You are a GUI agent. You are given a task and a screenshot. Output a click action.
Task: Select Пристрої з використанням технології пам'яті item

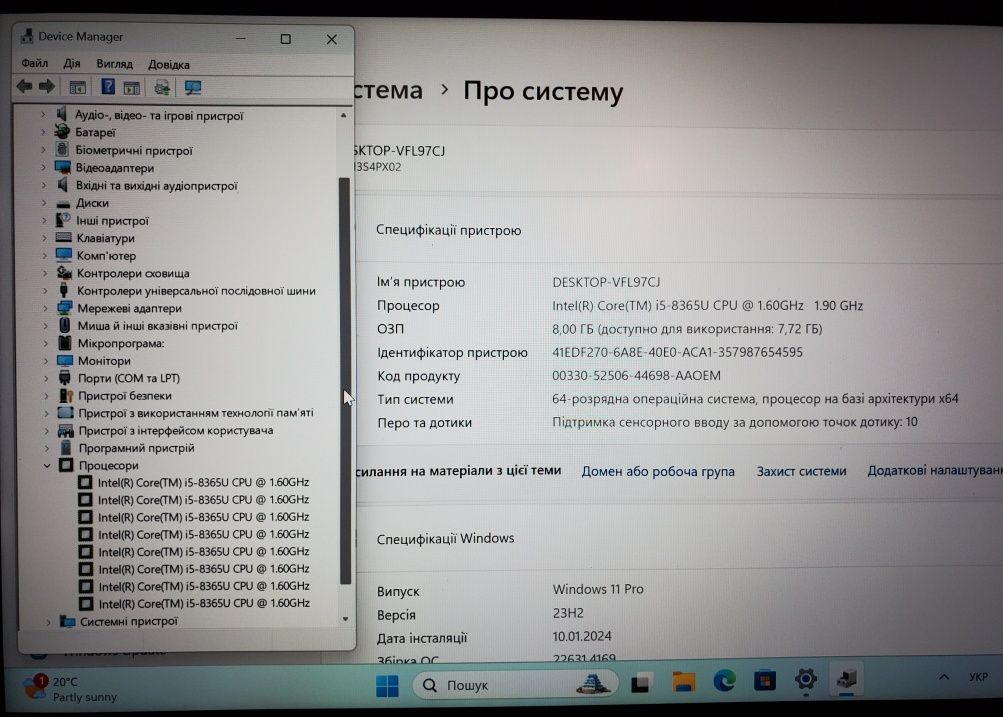[x=196, y=413]
